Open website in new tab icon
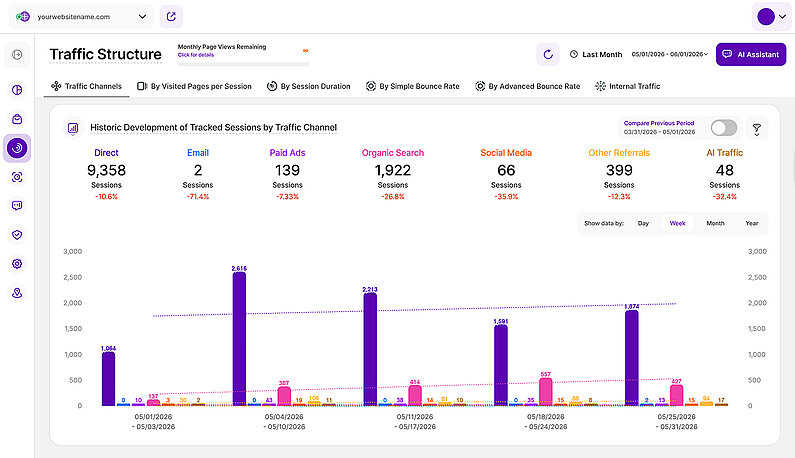This screenshot has width=795, height=458. click(x=171, y=17)
